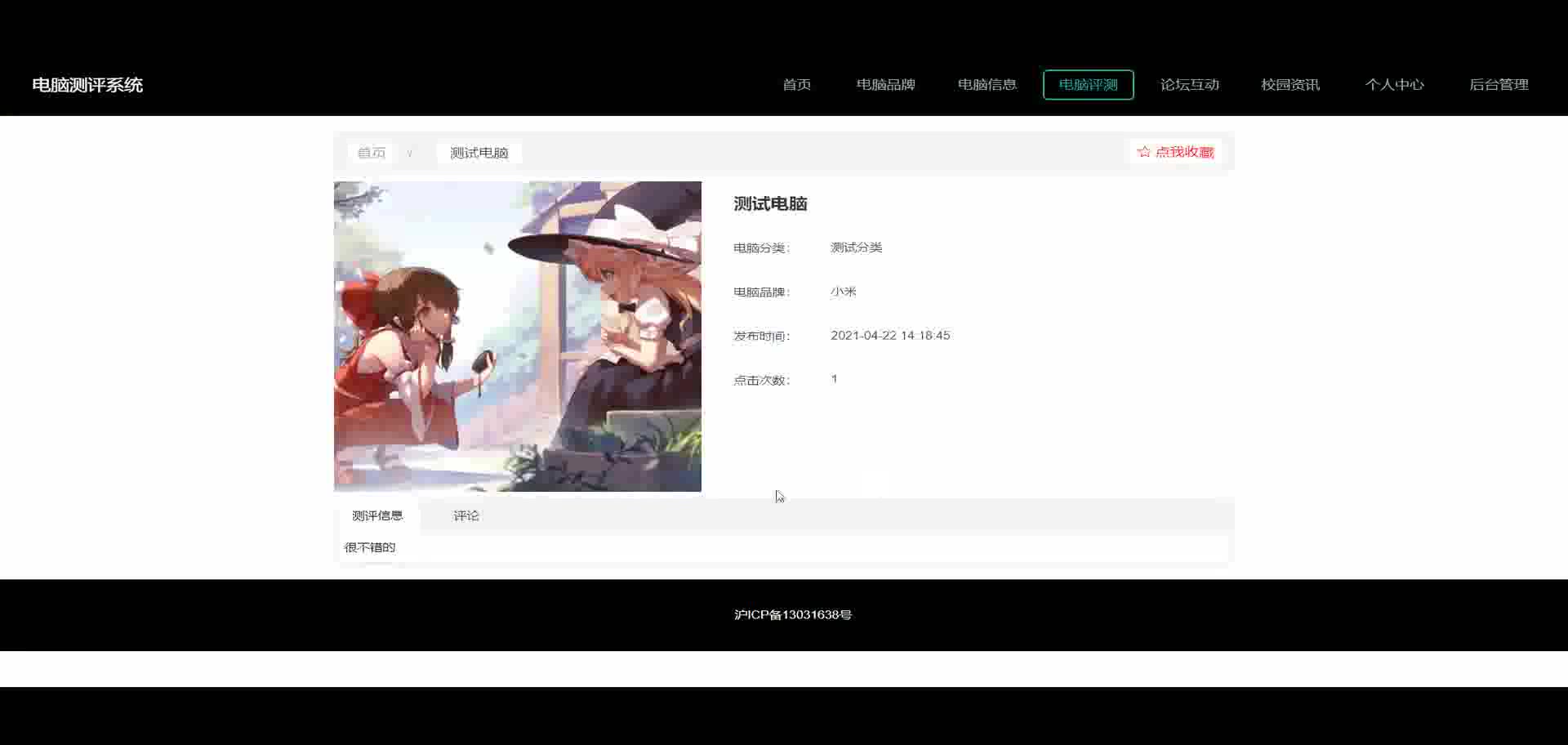Select the highlighted 电脑评测 nav item
1568x745 pixels.
tap(1088, 85)
